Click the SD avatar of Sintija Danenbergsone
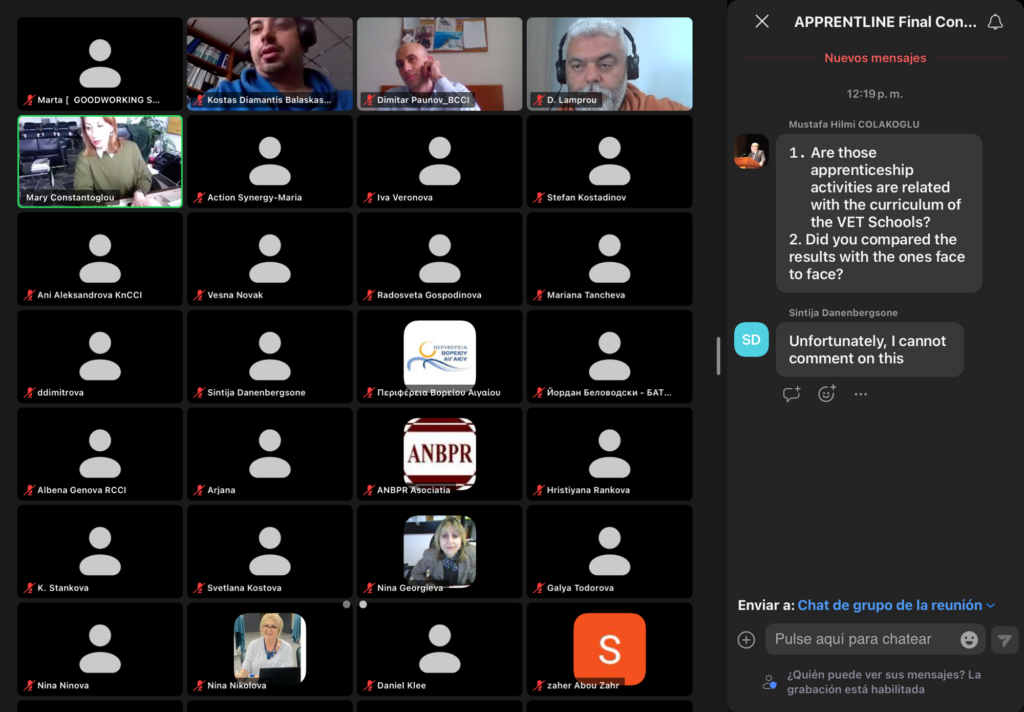Image resolution: width=1024 pixels, height=712 pixels. tap(751, 340)
